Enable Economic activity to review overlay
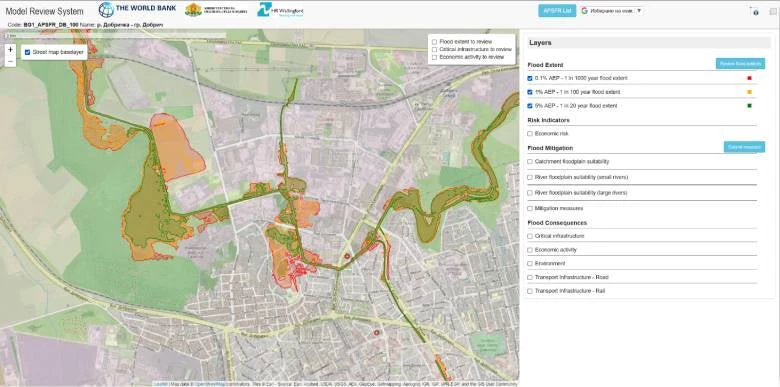The width and height of the screenshot is (780, 387). (435, 57)
